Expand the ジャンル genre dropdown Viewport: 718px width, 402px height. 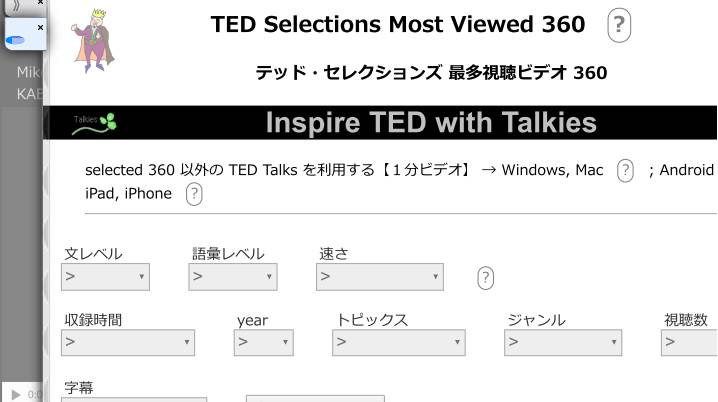563,343
